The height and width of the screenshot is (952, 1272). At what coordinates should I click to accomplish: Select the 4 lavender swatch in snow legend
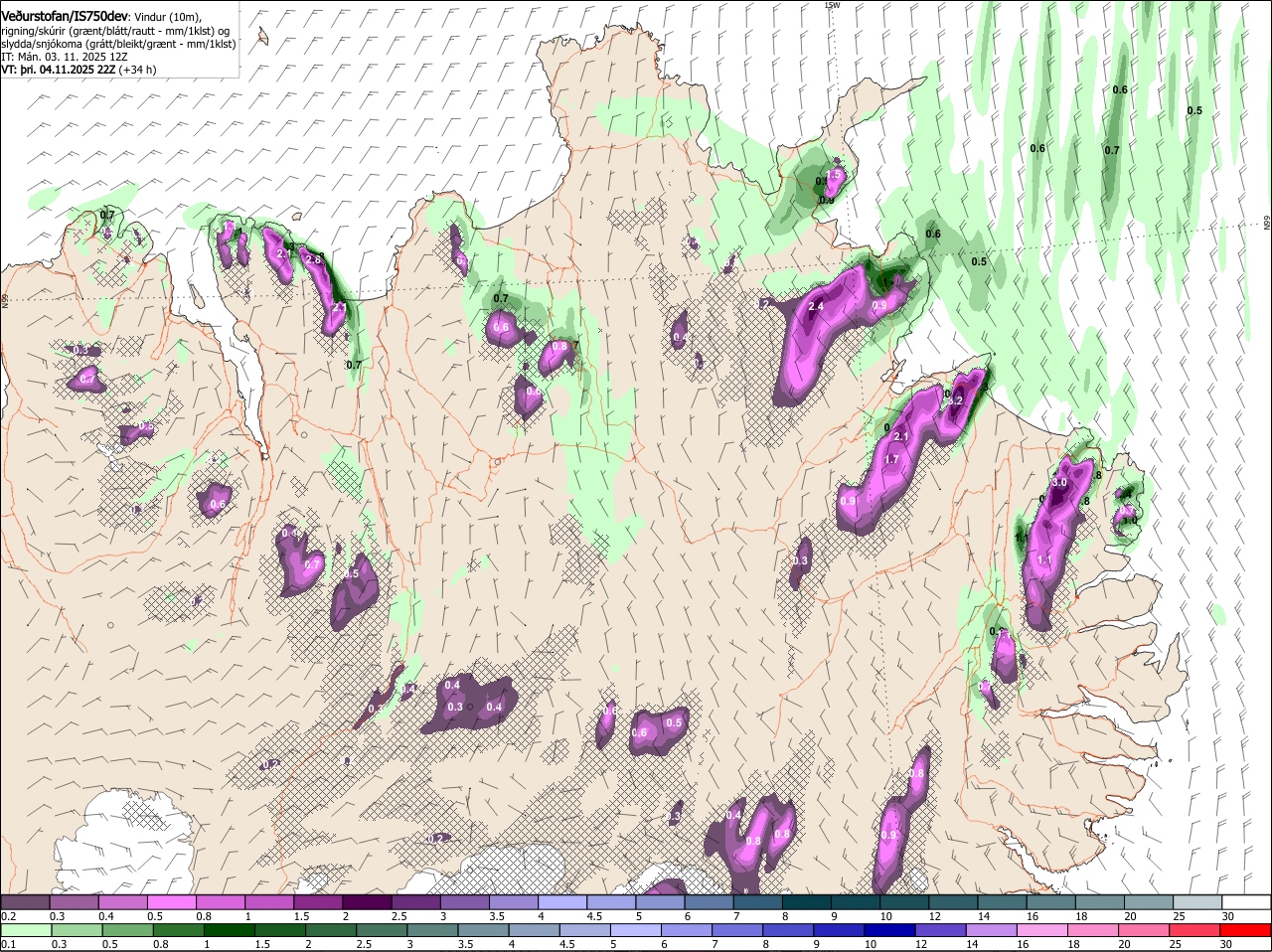coord(562,901)
